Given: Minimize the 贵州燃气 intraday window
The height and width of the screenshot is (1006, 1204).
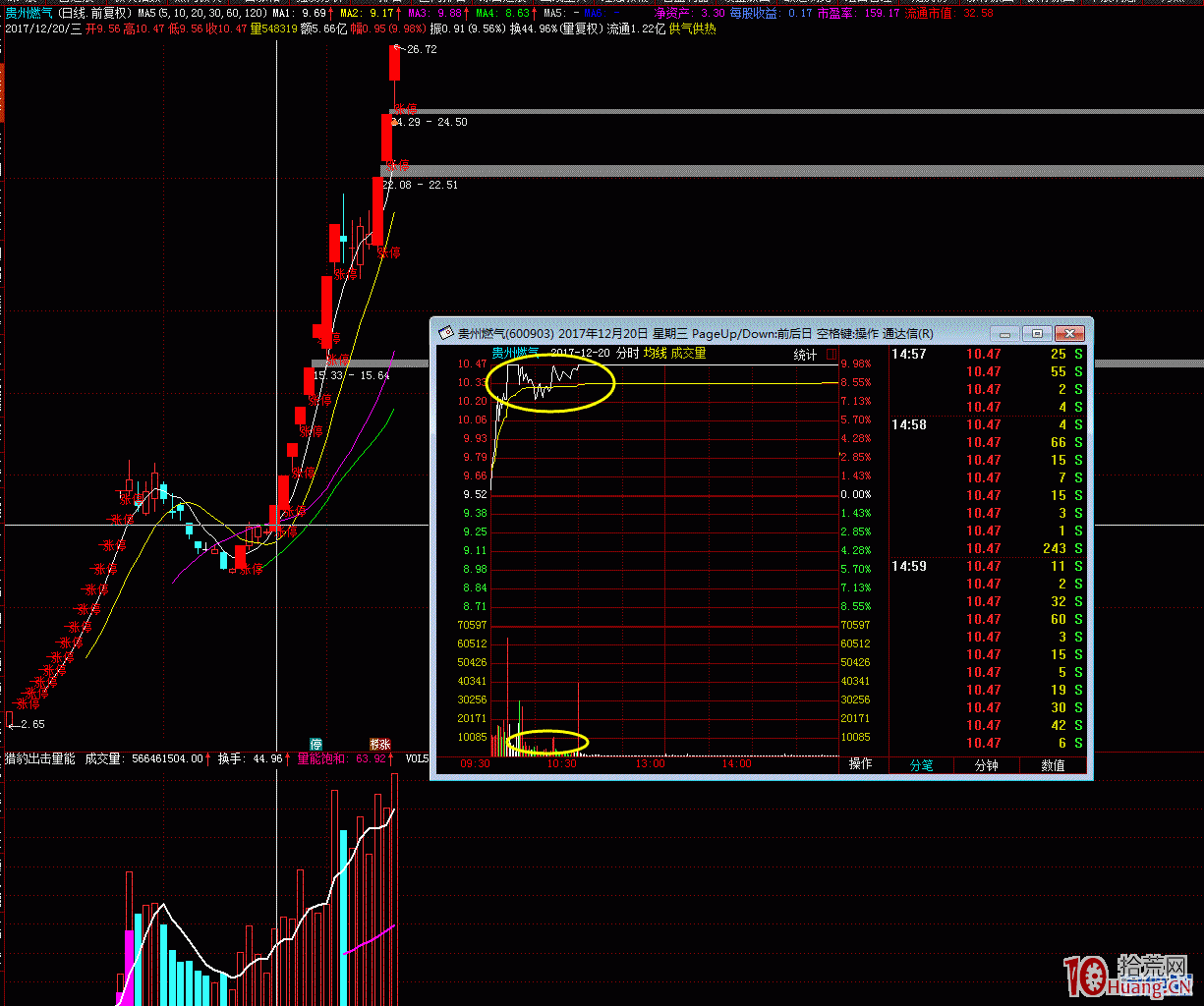Looking at the screenshot, I should point(1004,333).
